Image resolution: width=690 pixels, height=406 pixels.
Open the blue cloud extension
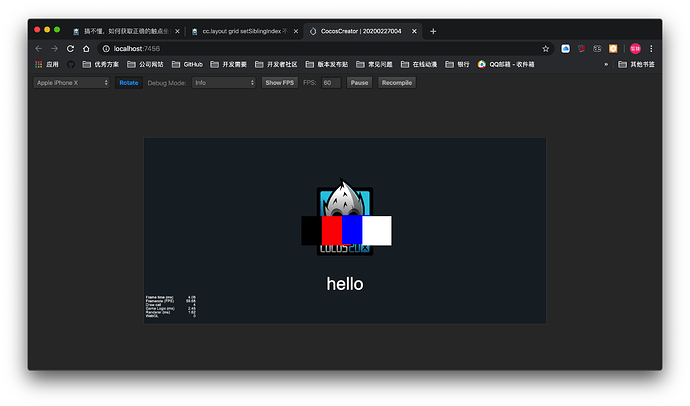pyautogui.click(x=565, y=49)
